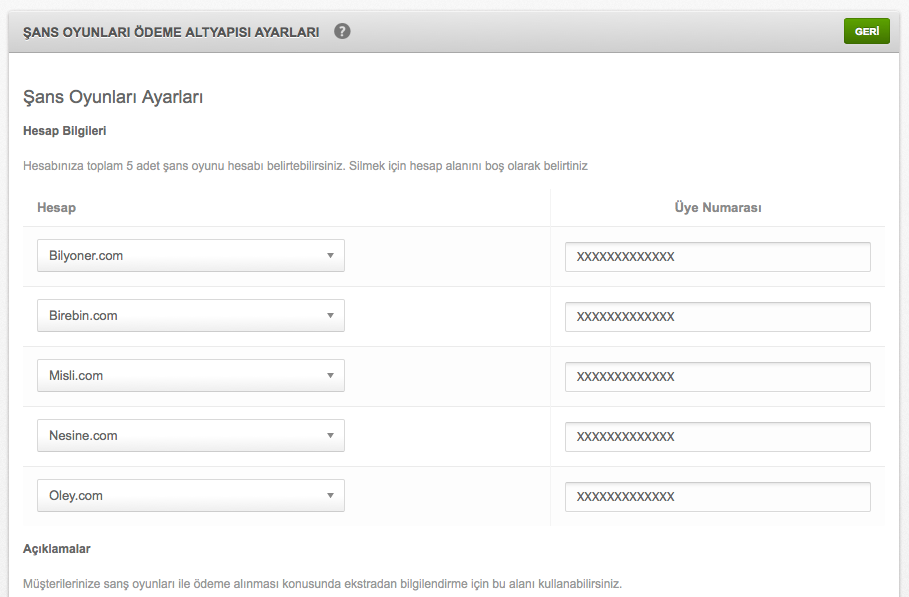This screenshot has height=597, width=909.
Task: Click the ŞANS OYUNLARI ÖDEME ALTYAPISI AYARLARI title
Action: [x=171, y=32]
